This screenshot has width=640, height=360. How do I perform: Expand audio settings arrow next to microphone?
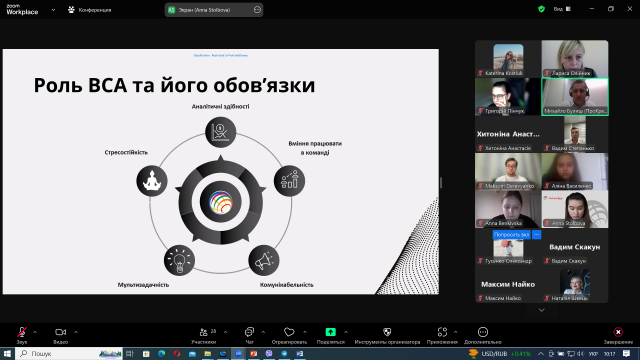point(35,332)
